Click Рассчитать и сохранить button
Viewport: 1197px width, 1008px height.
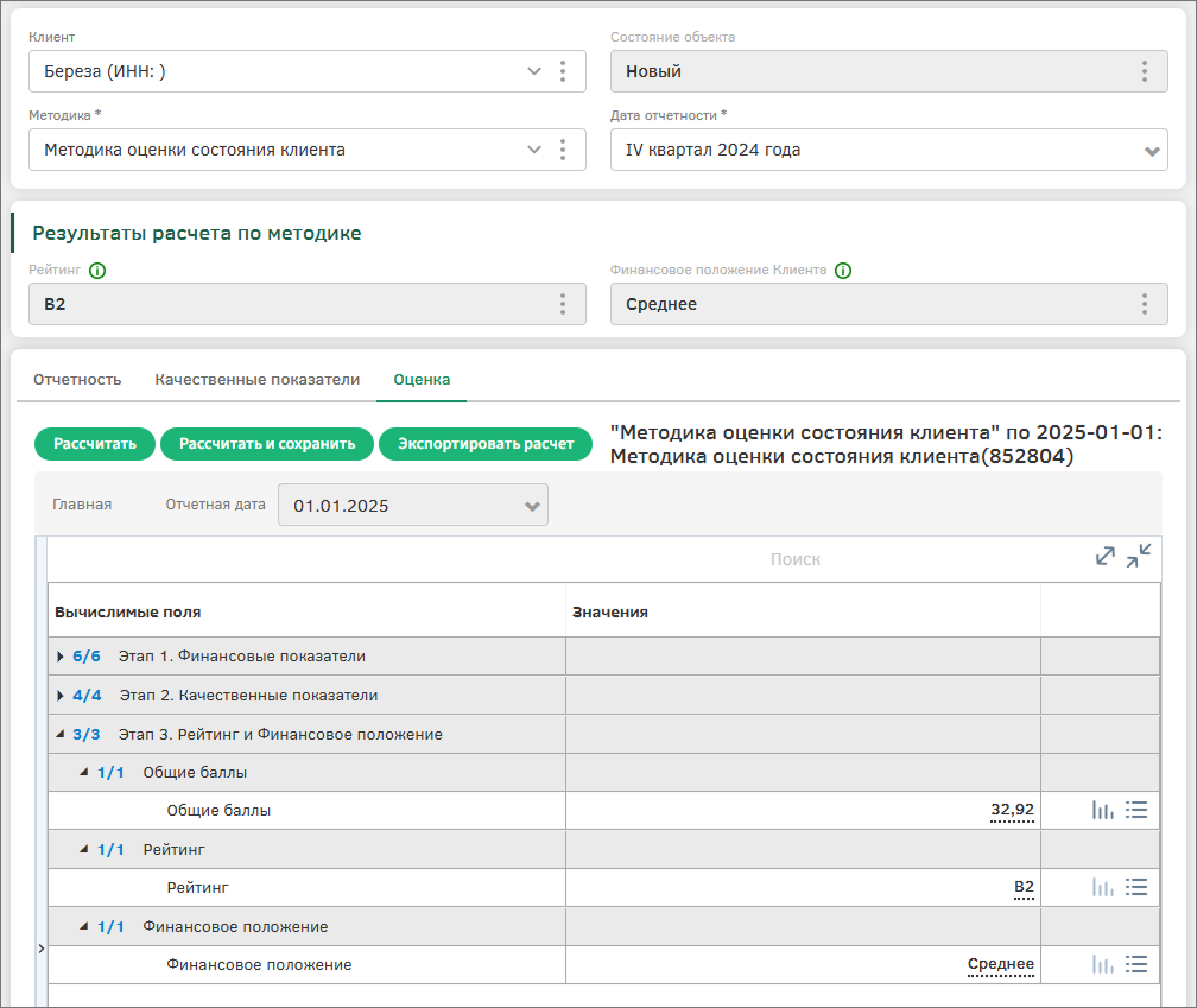(267, 444)
